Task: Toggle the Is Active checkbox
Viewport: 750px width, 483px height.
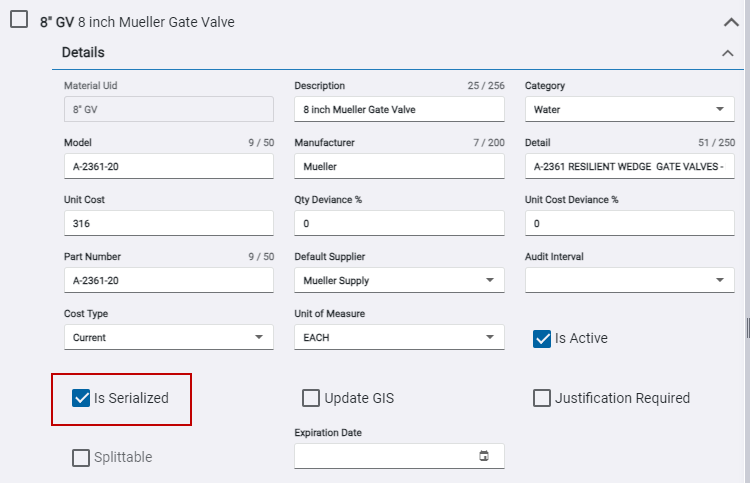Action: coord(543,338)
